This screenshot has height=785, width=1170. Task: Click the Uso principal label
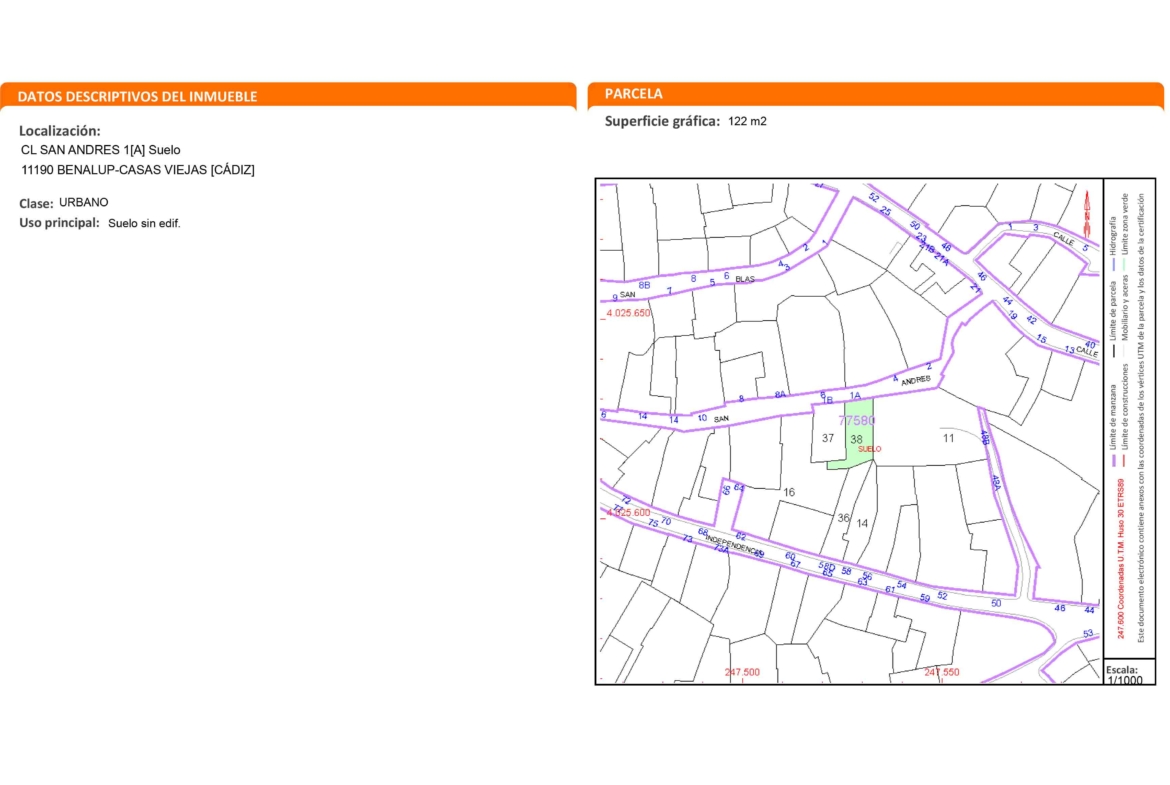59,222
